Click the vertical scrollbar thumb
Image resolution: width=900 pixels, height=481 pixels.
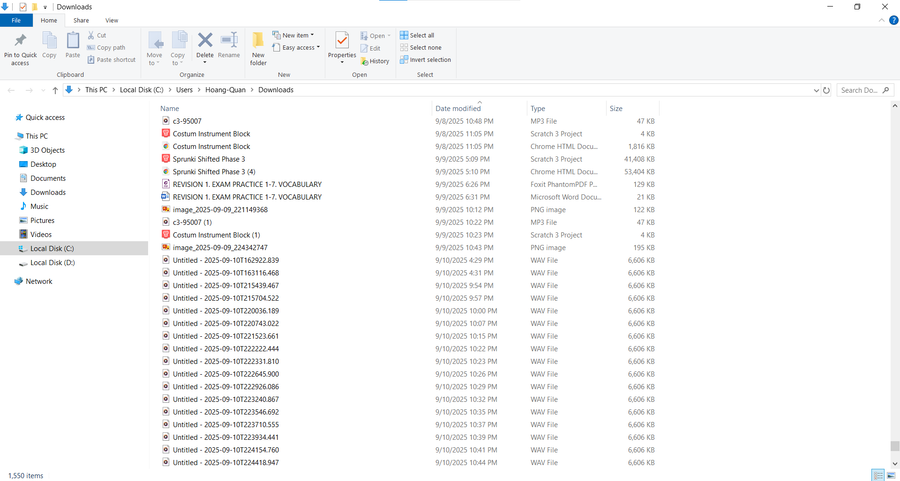coord(894,446)
